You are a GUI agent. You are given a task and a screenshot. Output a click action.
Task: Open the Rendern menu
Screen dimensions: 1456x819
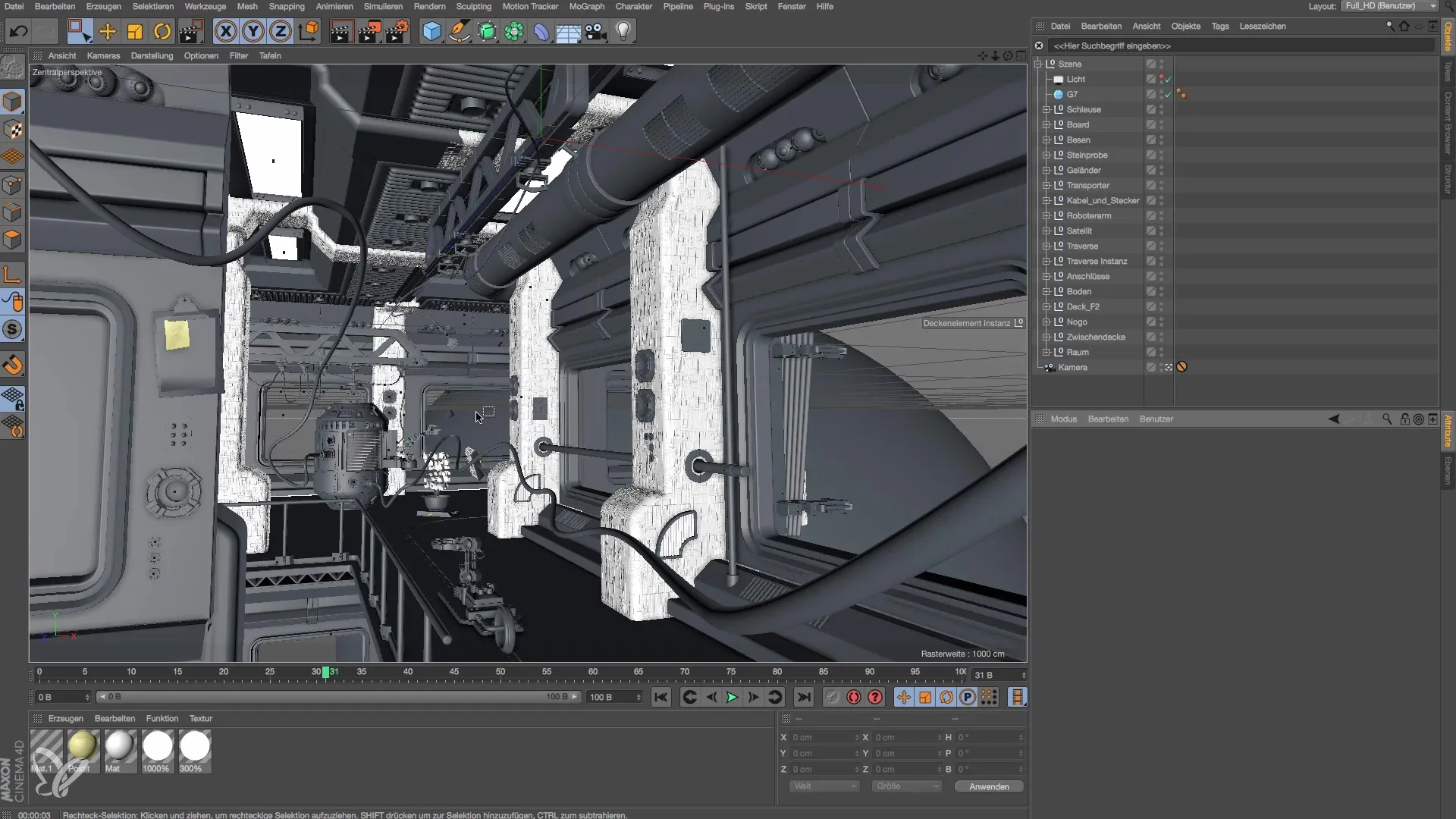click(x=429, y=6)
